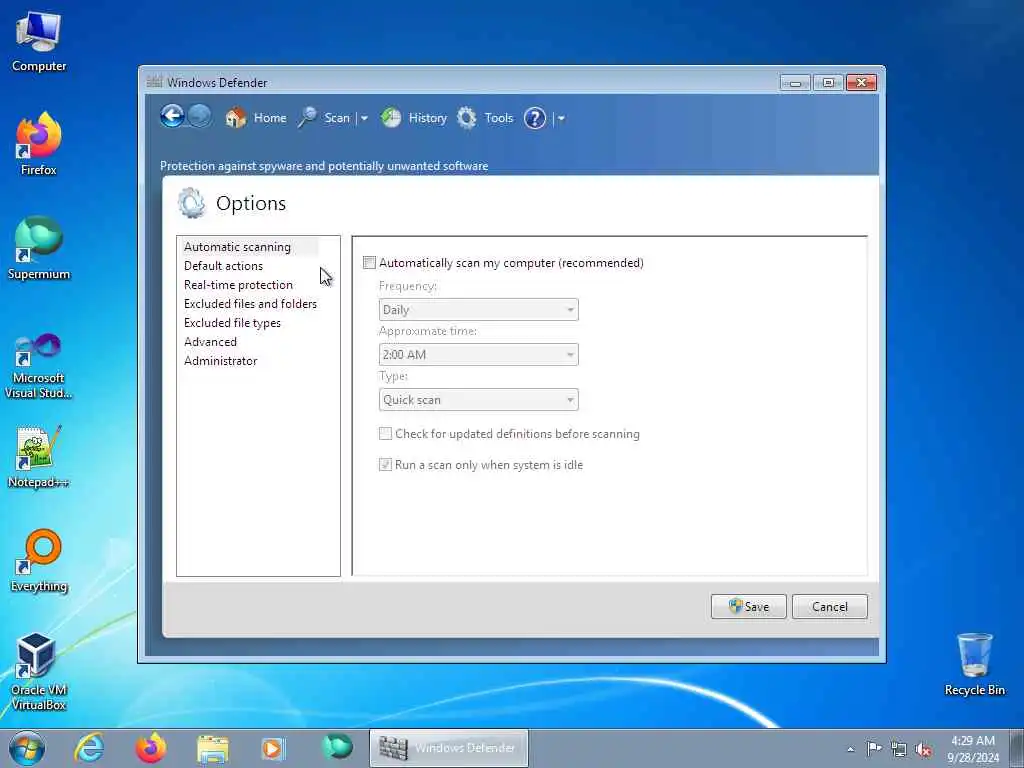1024x768 pixels.
Task: Open Advanced settings category
Action: (x=210, y=342)
